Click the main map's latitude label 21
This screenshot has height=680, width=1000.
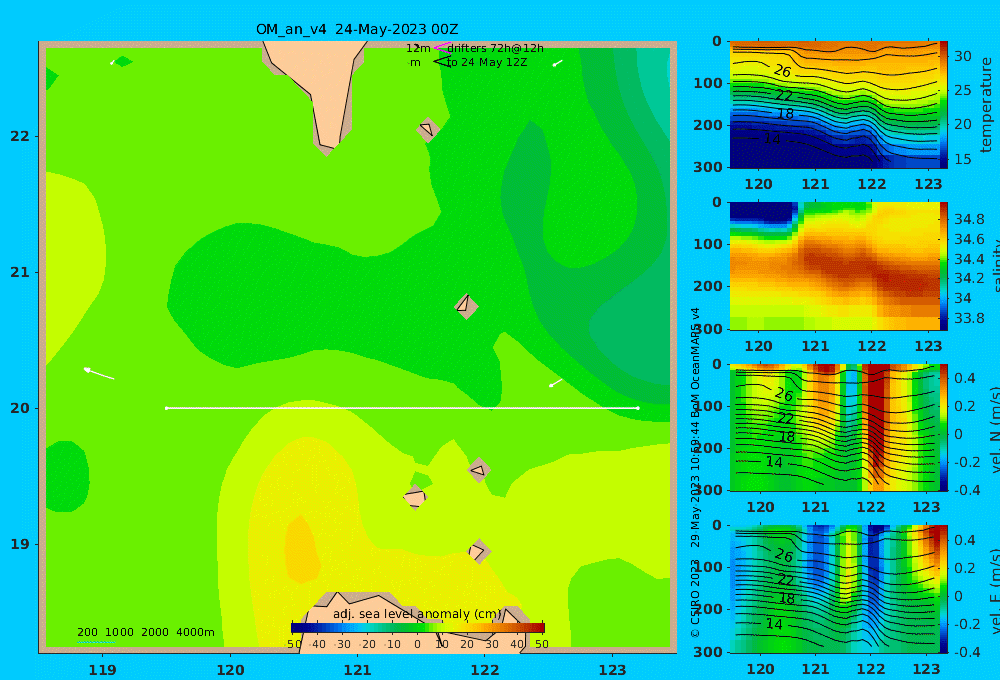point(20,272)
